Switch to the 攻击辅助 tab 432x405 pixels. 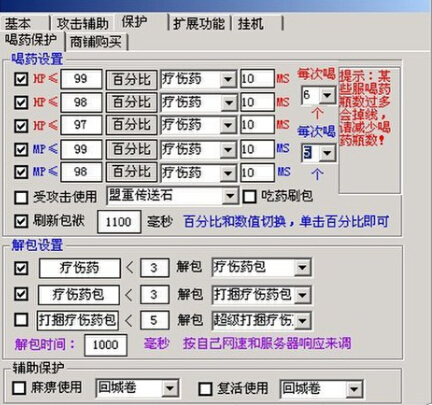pos(83,24)
